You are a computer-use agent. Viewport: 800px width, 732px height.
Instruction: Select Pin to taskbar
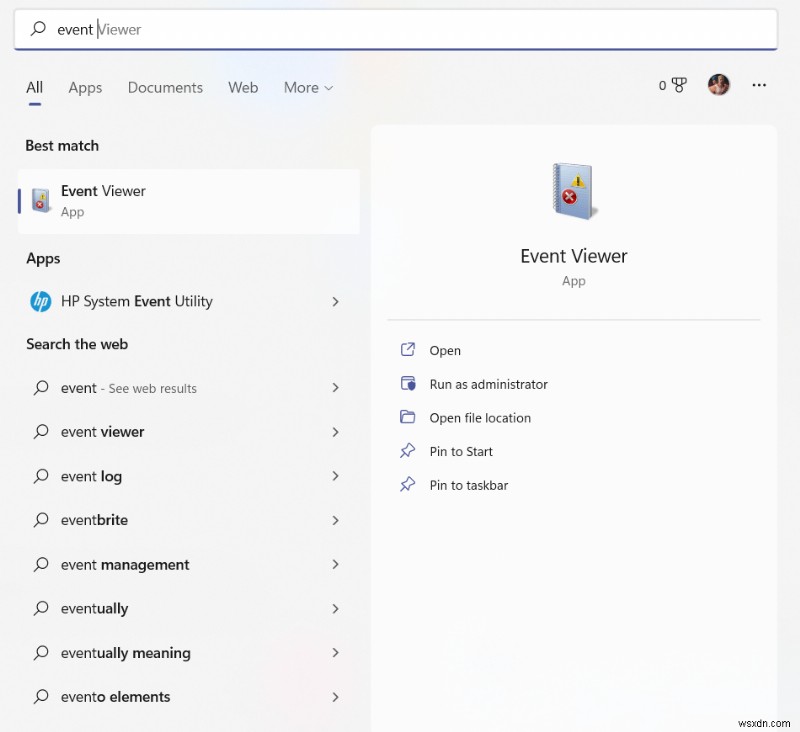(468, 485)
